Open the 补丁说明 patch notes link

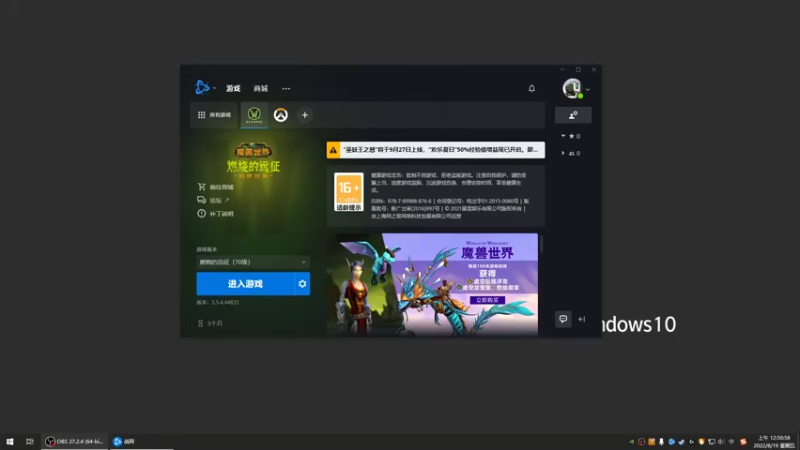point(215,213)
